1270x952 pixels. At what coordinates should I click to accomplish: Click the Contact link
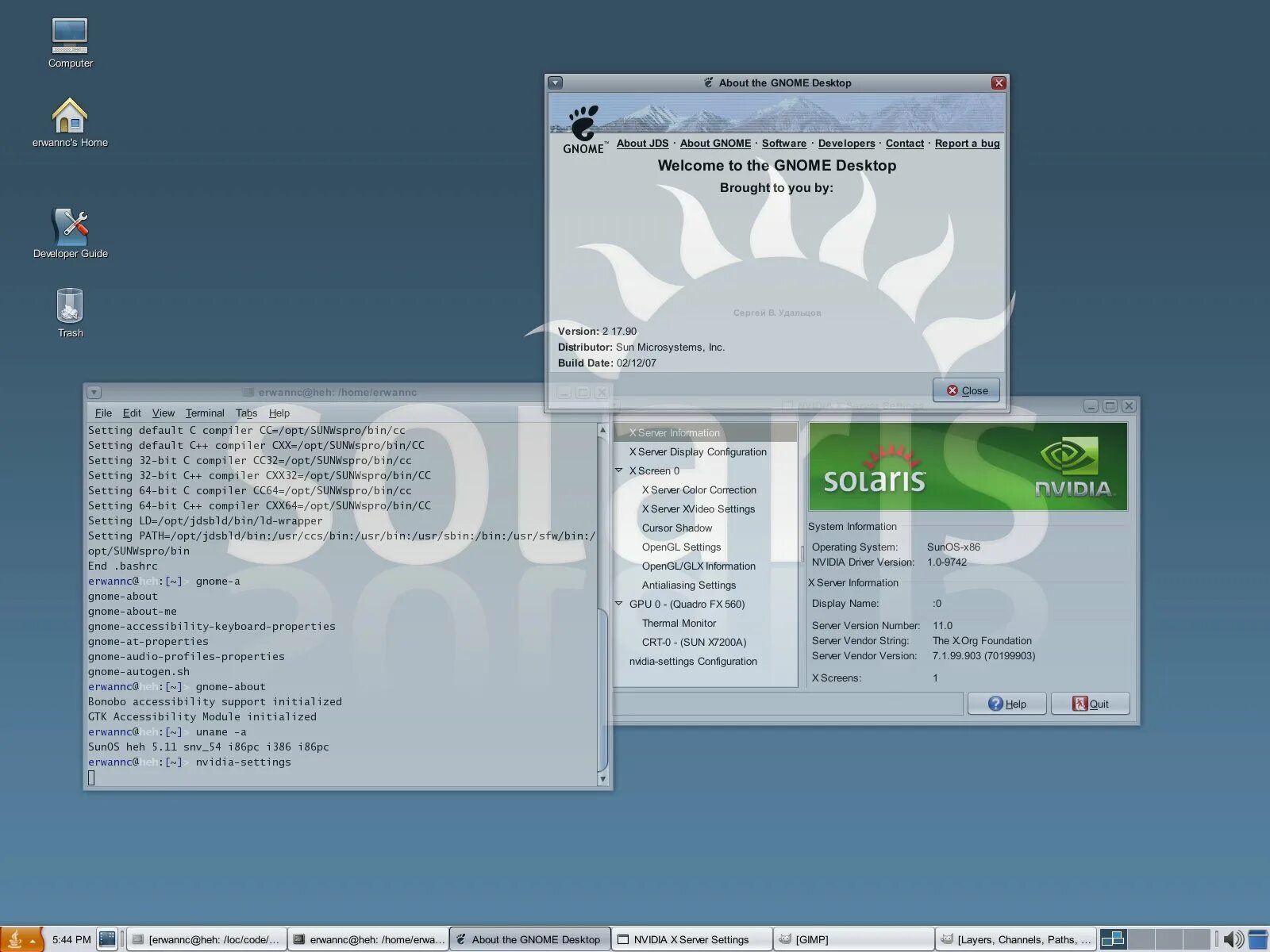[x=905, y=144]
